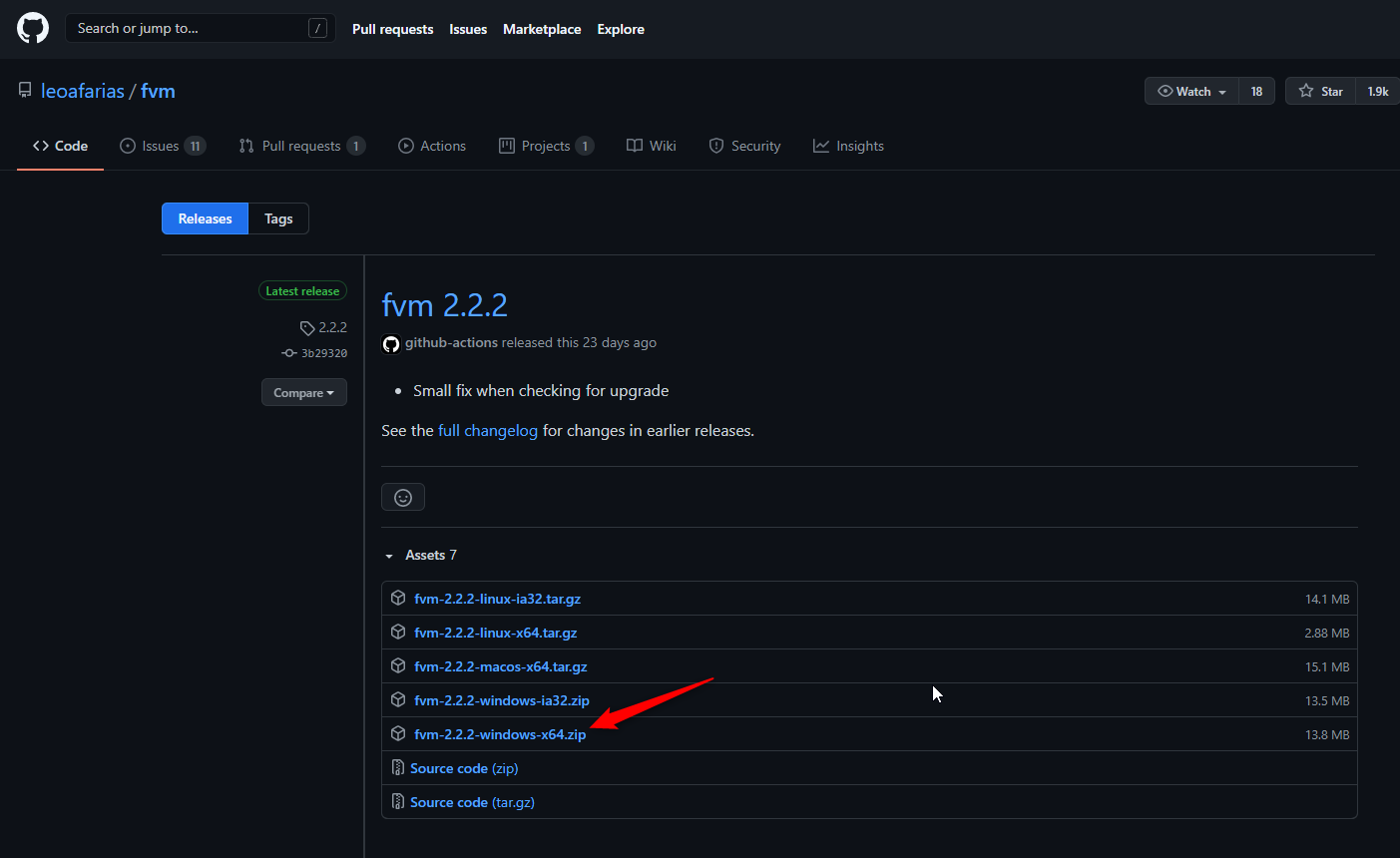1400x858 pixels.
Task: Select the Releases tab button
Action: click(x=205, y=218)
